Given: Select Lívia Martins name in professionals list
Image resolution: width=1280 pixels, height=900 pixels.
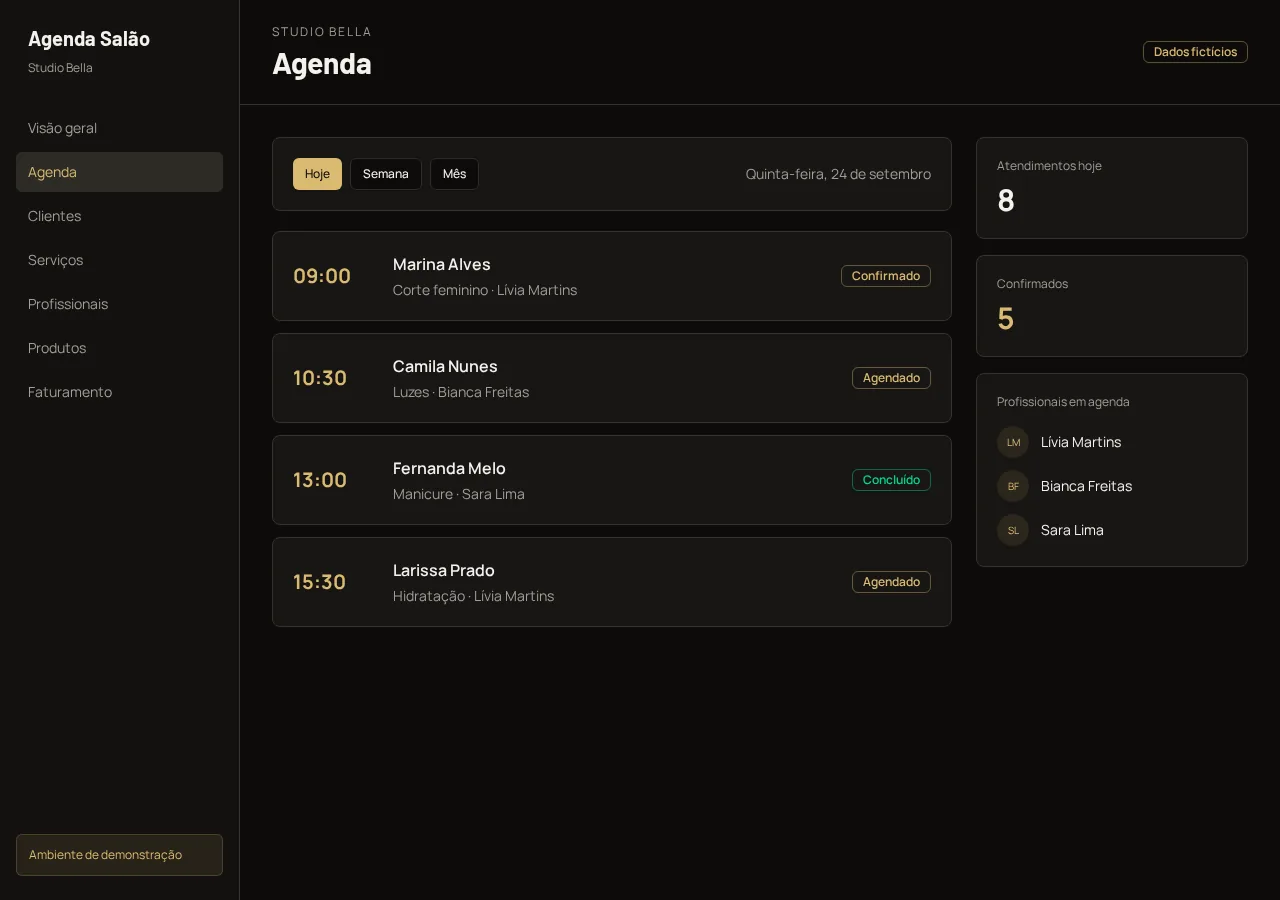Looking at the screenshot, I should 1081,442.
